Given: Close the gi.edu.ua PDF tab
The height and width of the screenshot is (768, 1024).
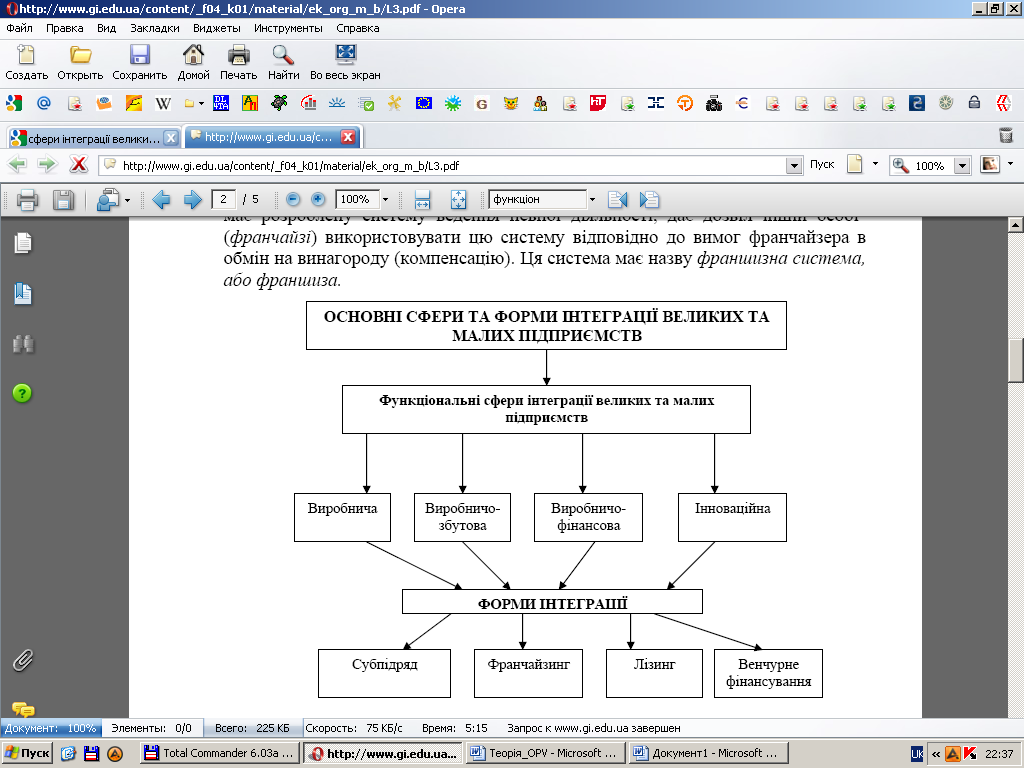Looking at the screenshot, I should [349, 137].
